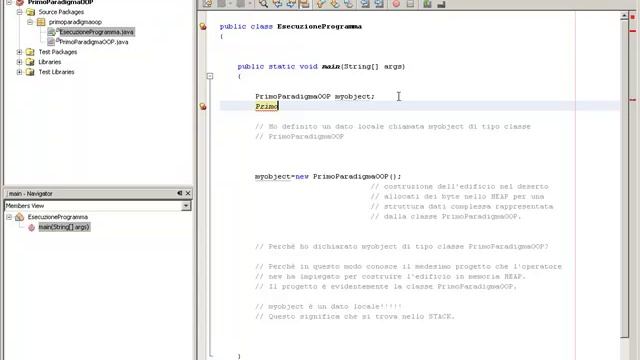
Task: Select the Test Libraries tree row
Action: pos(56,72)
